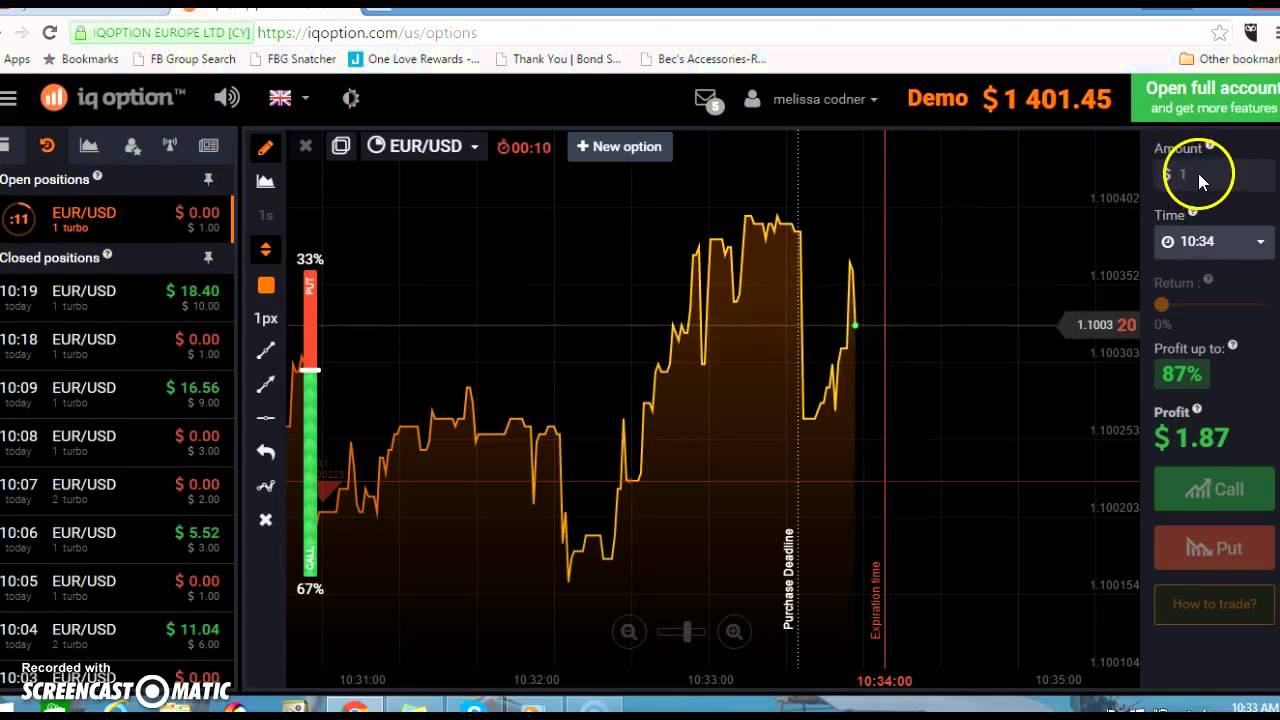1280x720 pixels.
Task: Pin the Open positions section
Action: [208, 179]
